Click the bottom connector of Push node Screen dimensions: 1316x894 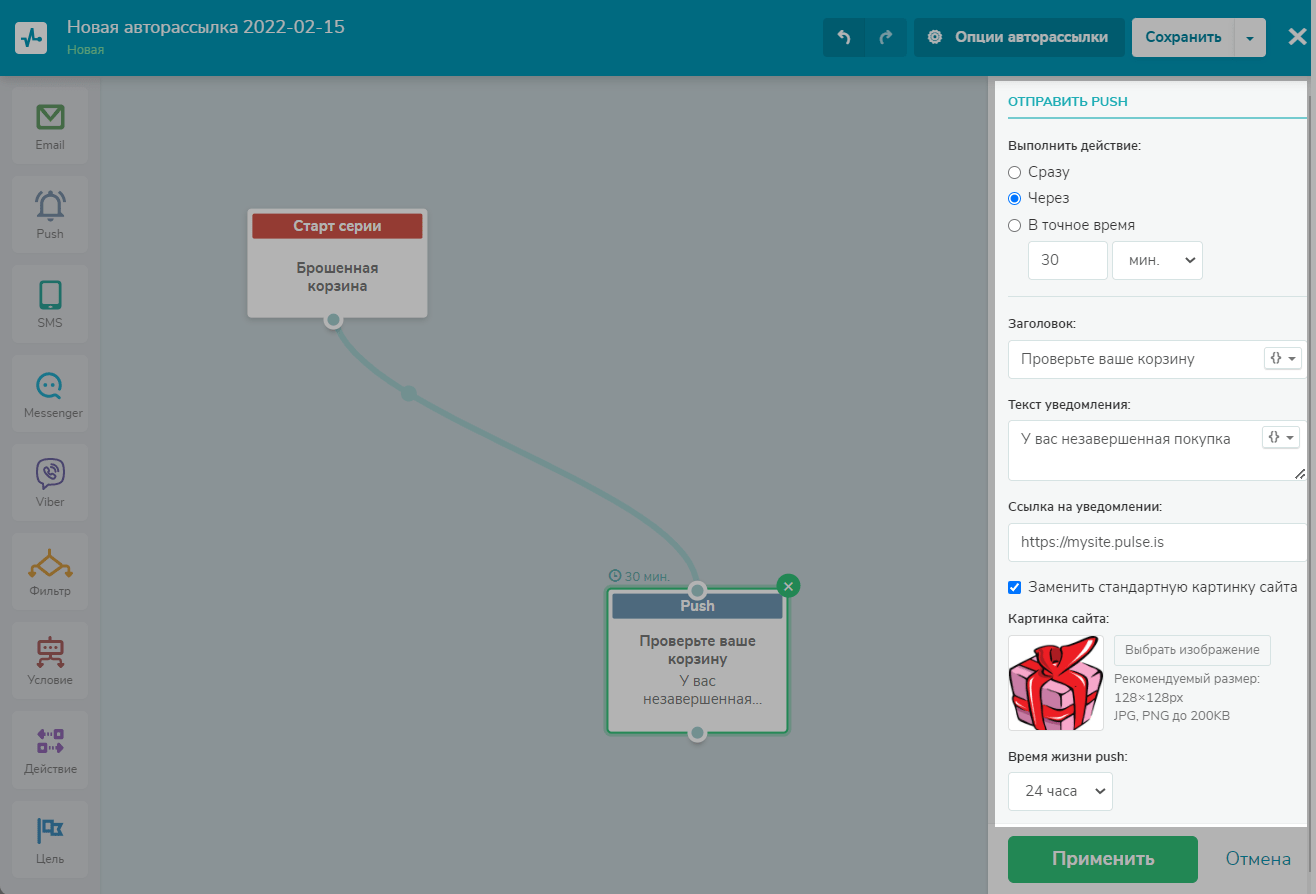[x=698, y=733]
